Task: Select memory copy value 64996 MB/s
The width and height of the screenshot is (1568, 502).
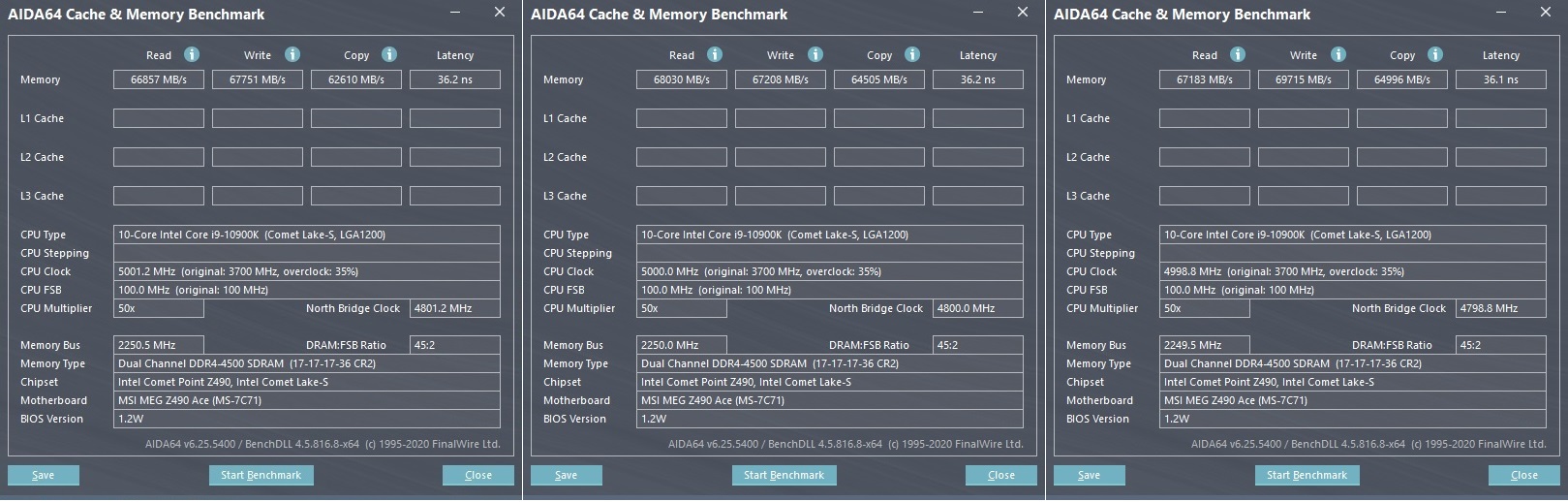Action: tap(1402, 79)
